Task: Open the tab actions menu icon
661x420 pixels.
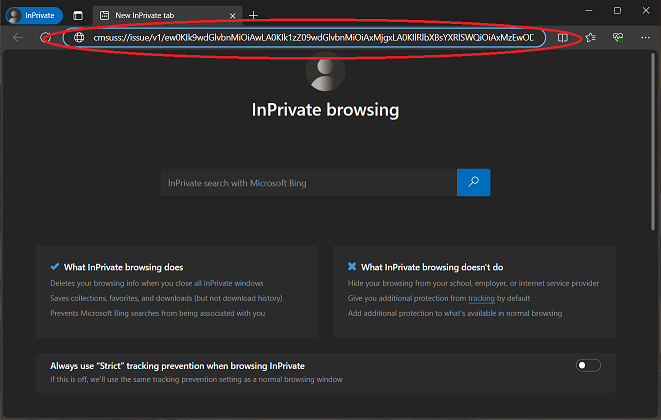Action: [78, 16]
